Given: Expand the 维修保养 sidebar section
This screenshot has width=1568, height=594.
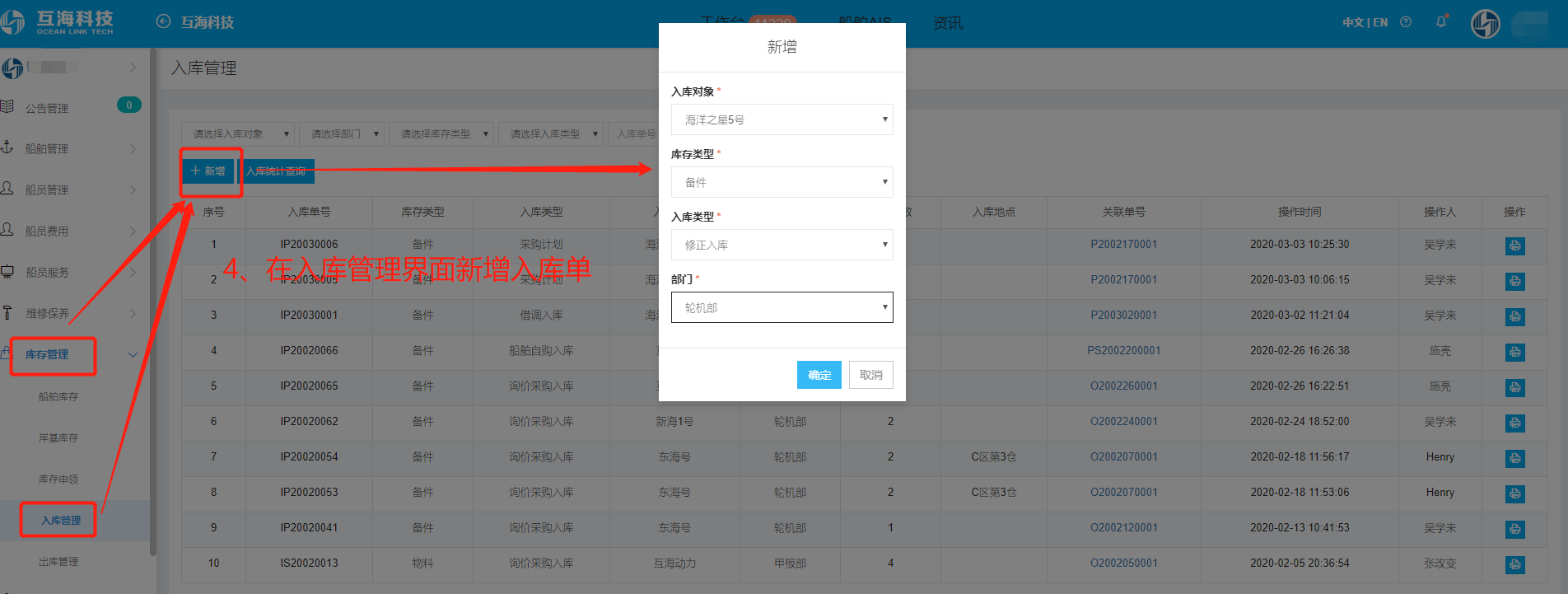Looking at the screenshot, I should pos(133,313).
